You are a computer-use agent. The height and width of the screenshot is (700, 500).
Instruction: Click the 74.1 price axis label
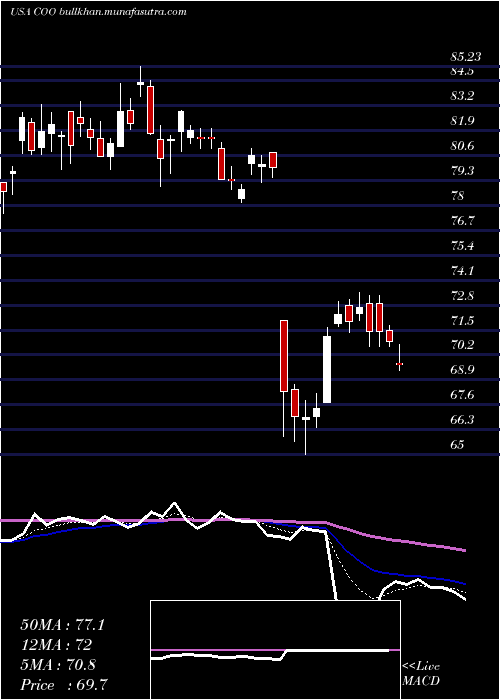(462, 271)
